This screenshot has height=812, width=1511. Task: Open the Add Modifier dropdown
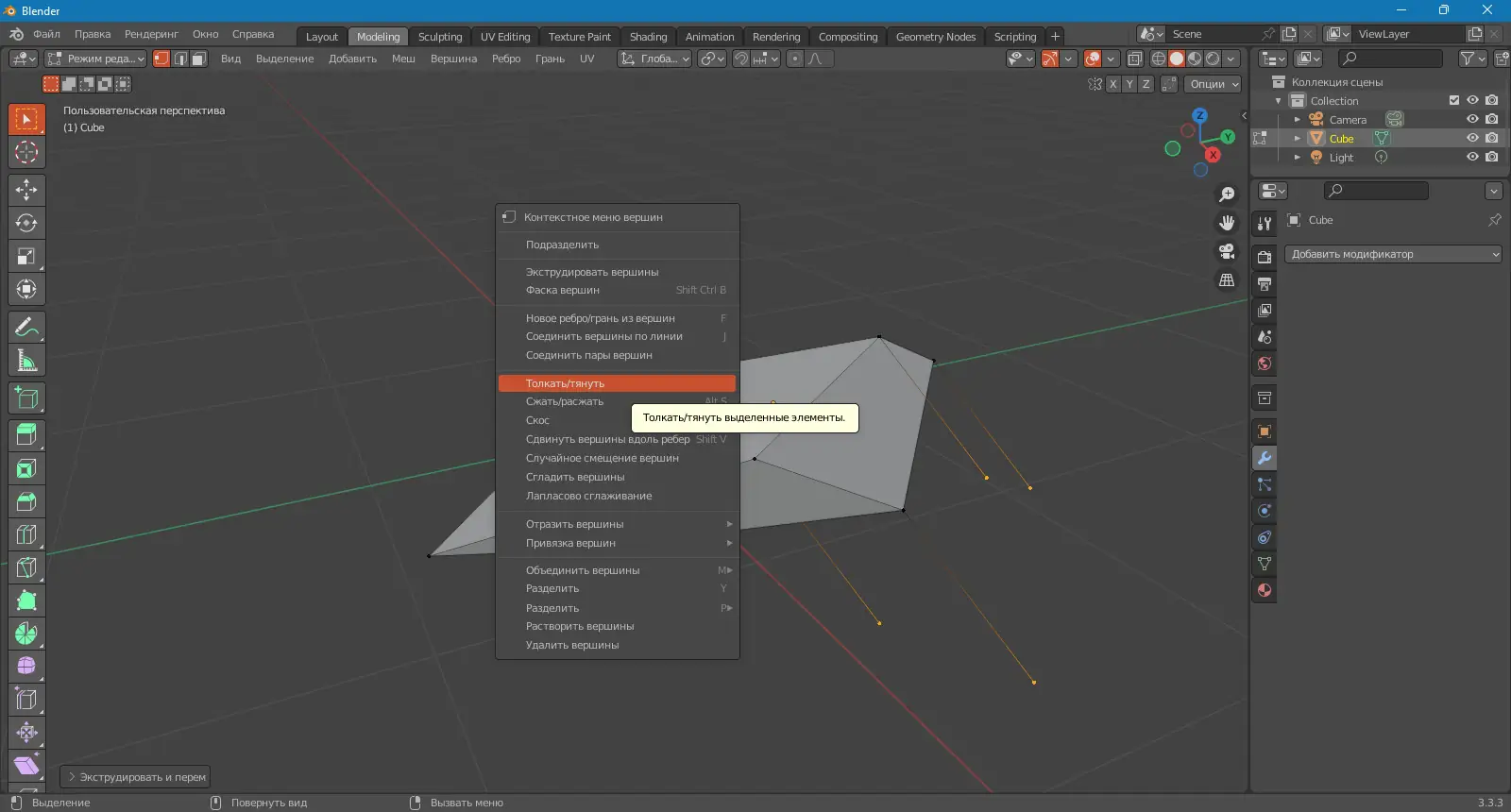[1393, 254]
